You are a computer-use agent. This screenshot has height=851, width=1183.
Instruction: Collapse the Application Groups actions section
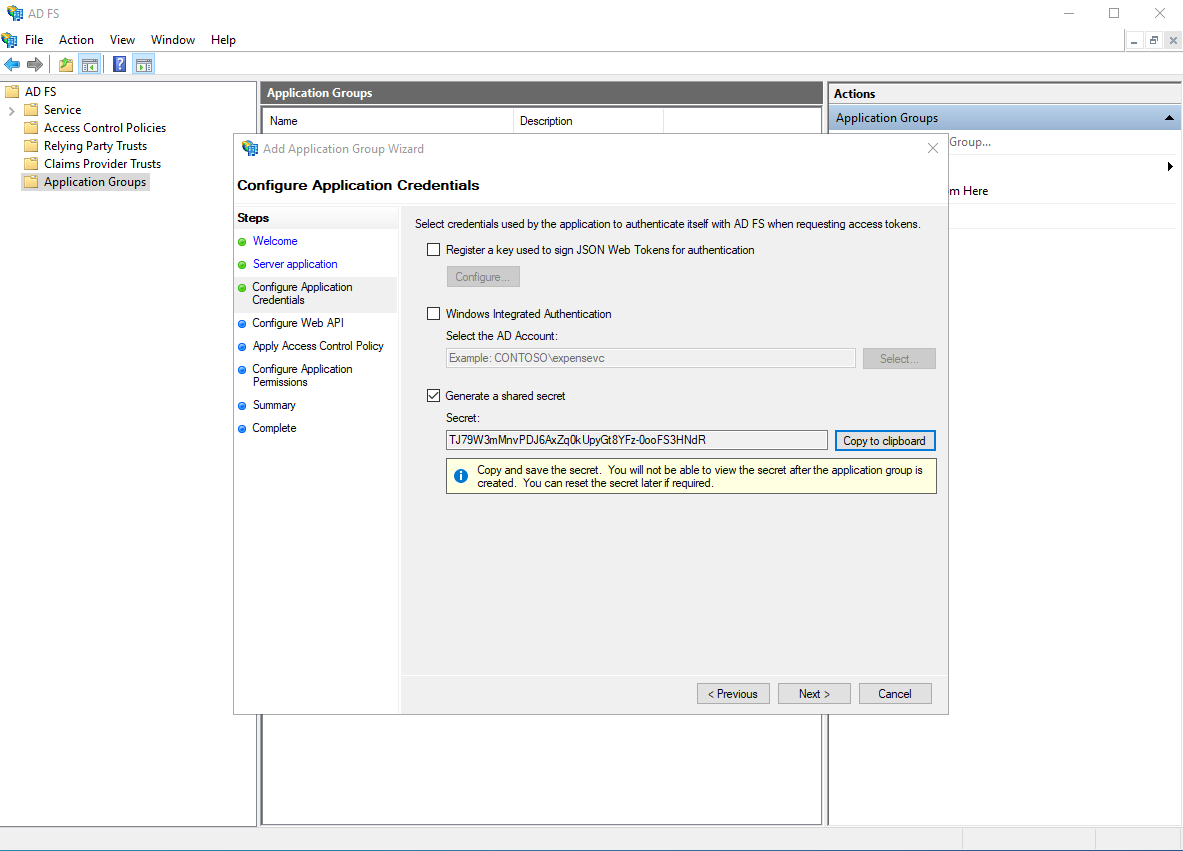pyautogui.click(x=1168, y=117)
